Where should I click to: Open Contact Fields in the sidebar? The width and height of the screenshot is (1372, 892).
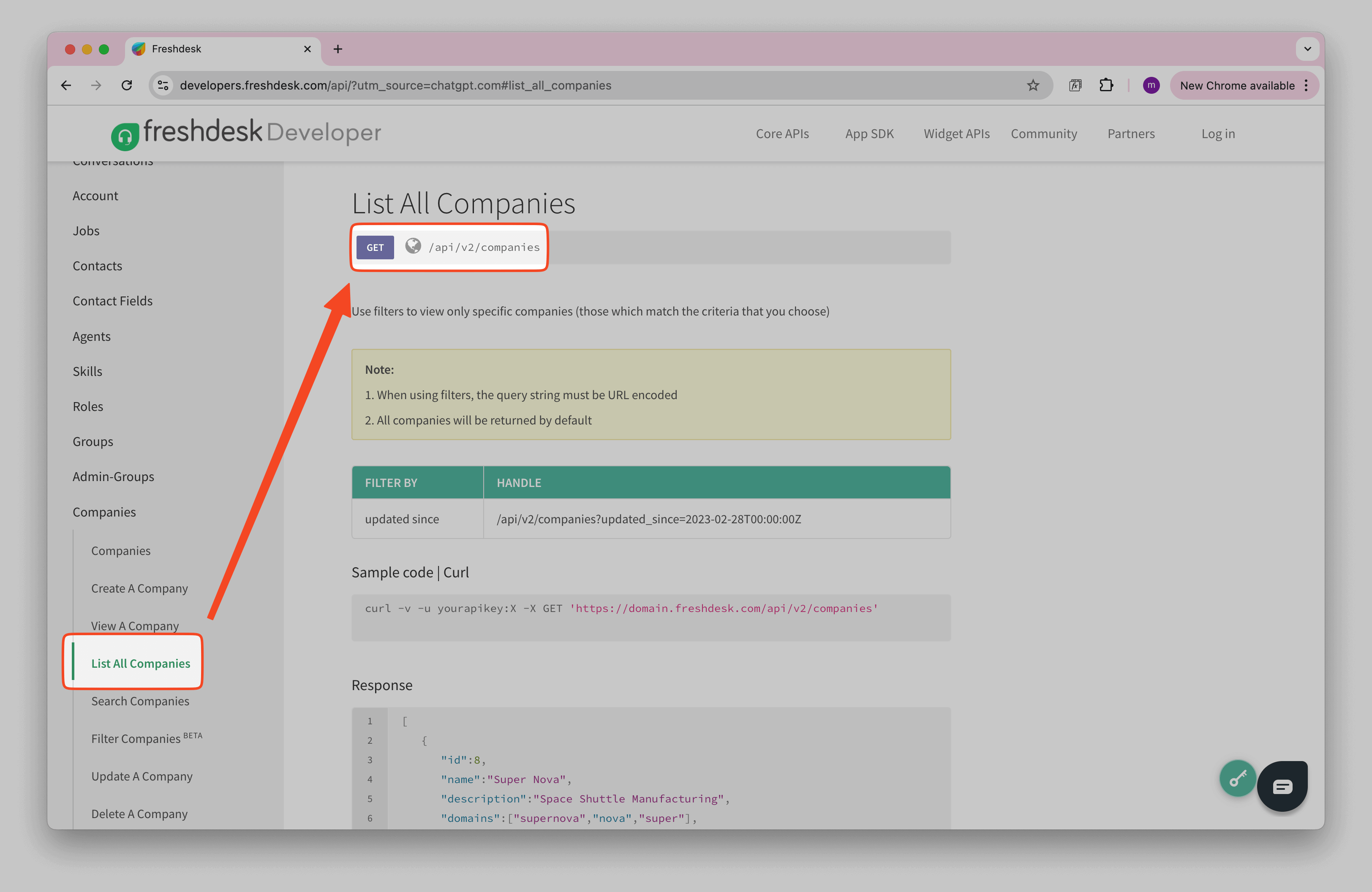click(112, 302)
